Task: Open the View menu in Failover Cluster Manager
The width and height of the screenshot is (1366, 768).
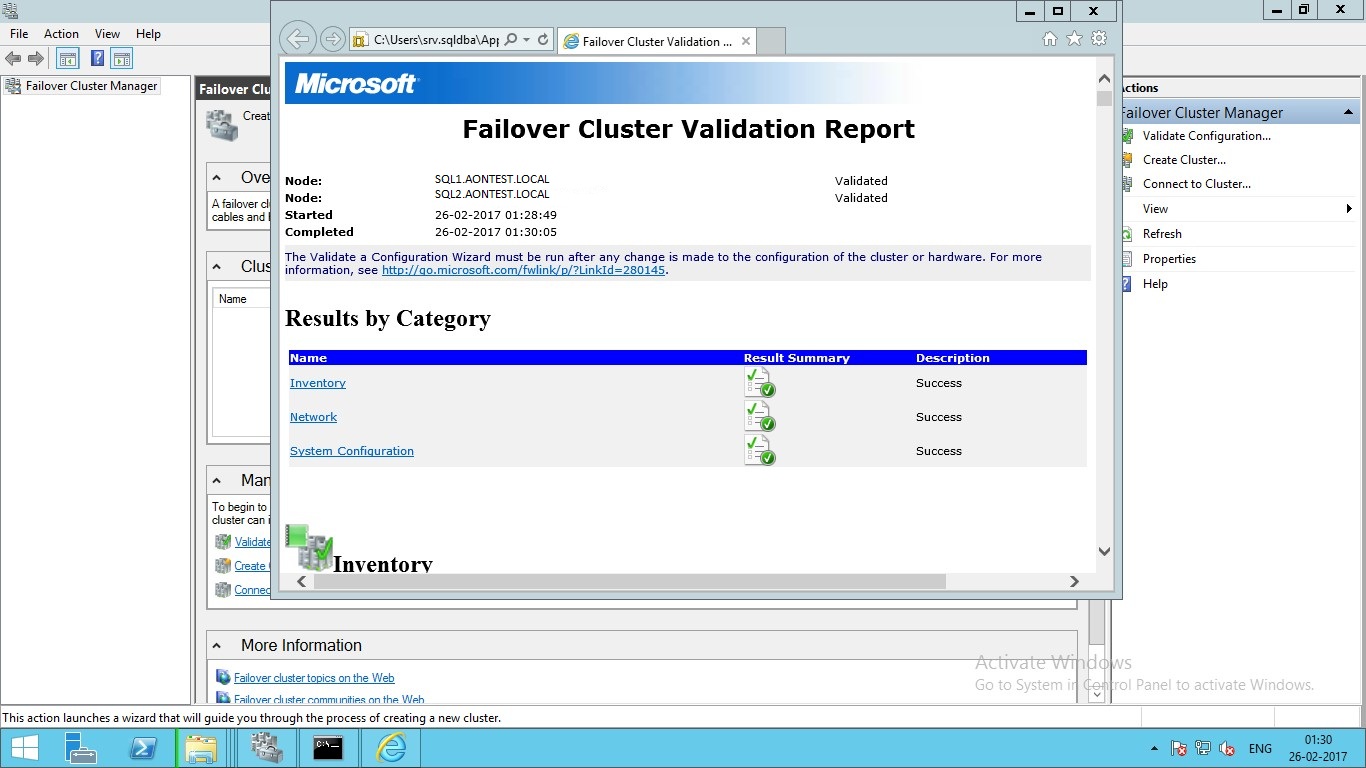Action: 107,34
